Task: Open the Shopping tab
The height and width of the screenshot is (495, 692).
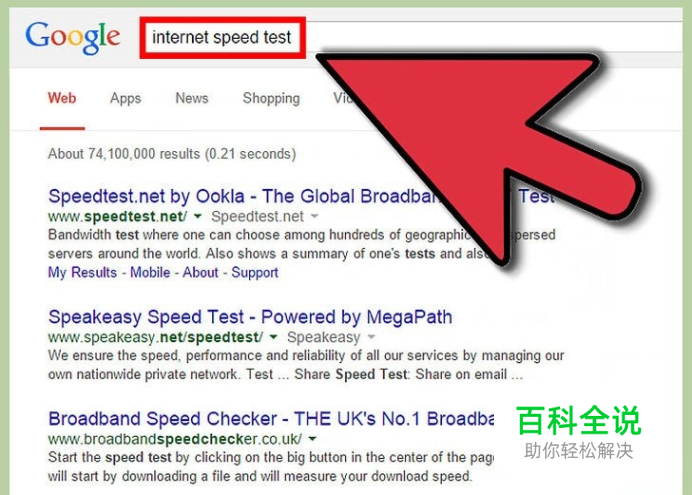Action: coord(271,98)
